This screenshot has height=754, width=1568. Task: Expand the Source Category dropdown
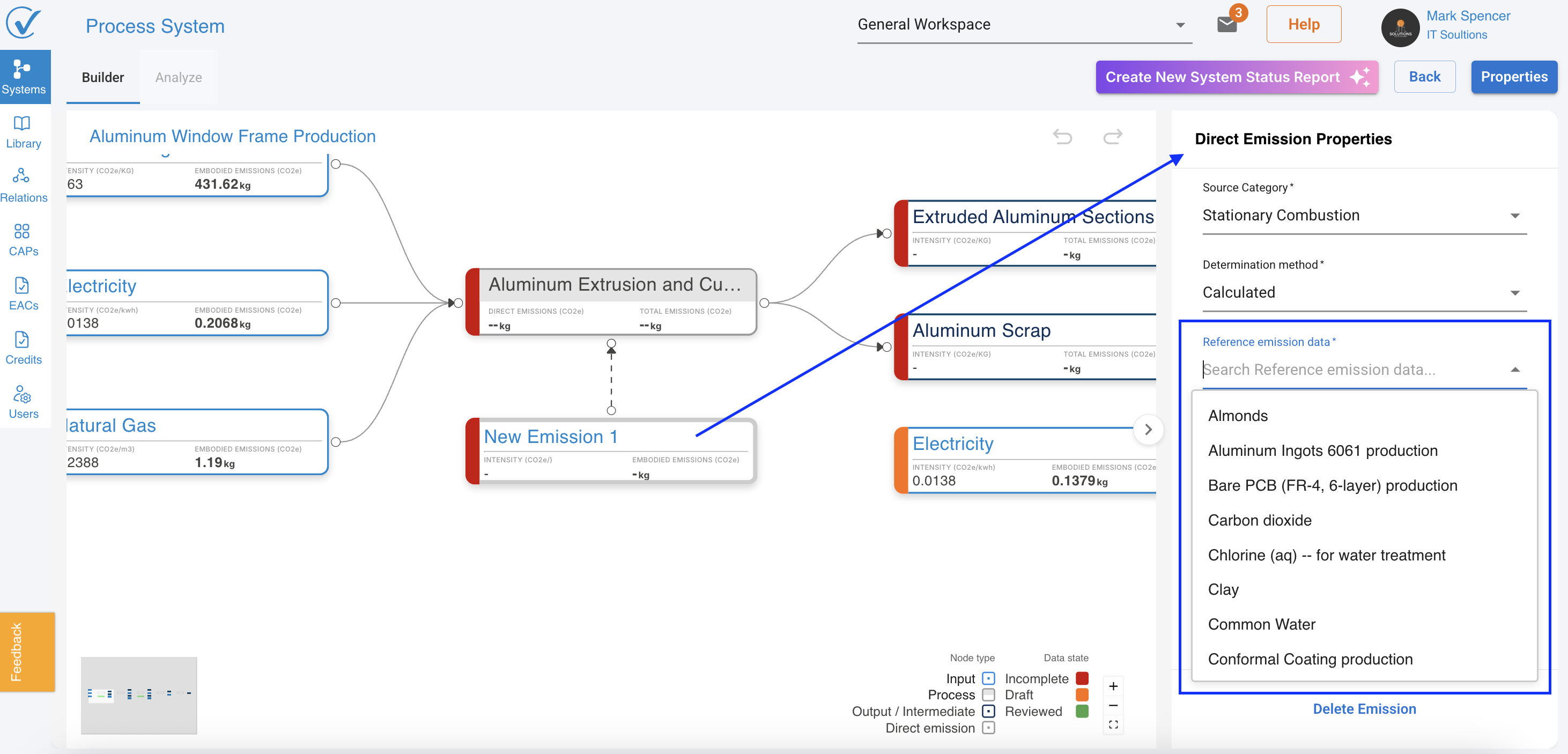(x=1364, y=216)
